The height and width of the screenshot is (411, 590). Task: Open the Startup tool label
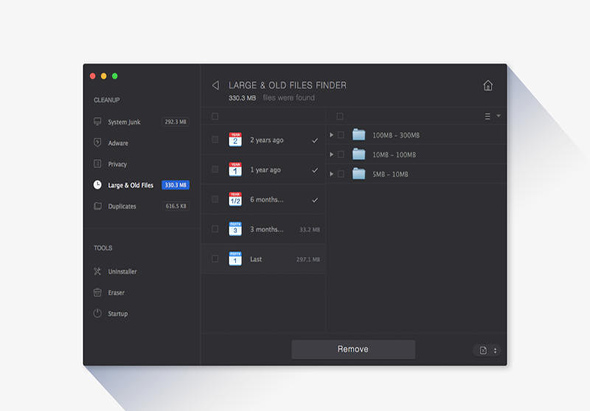118,314
